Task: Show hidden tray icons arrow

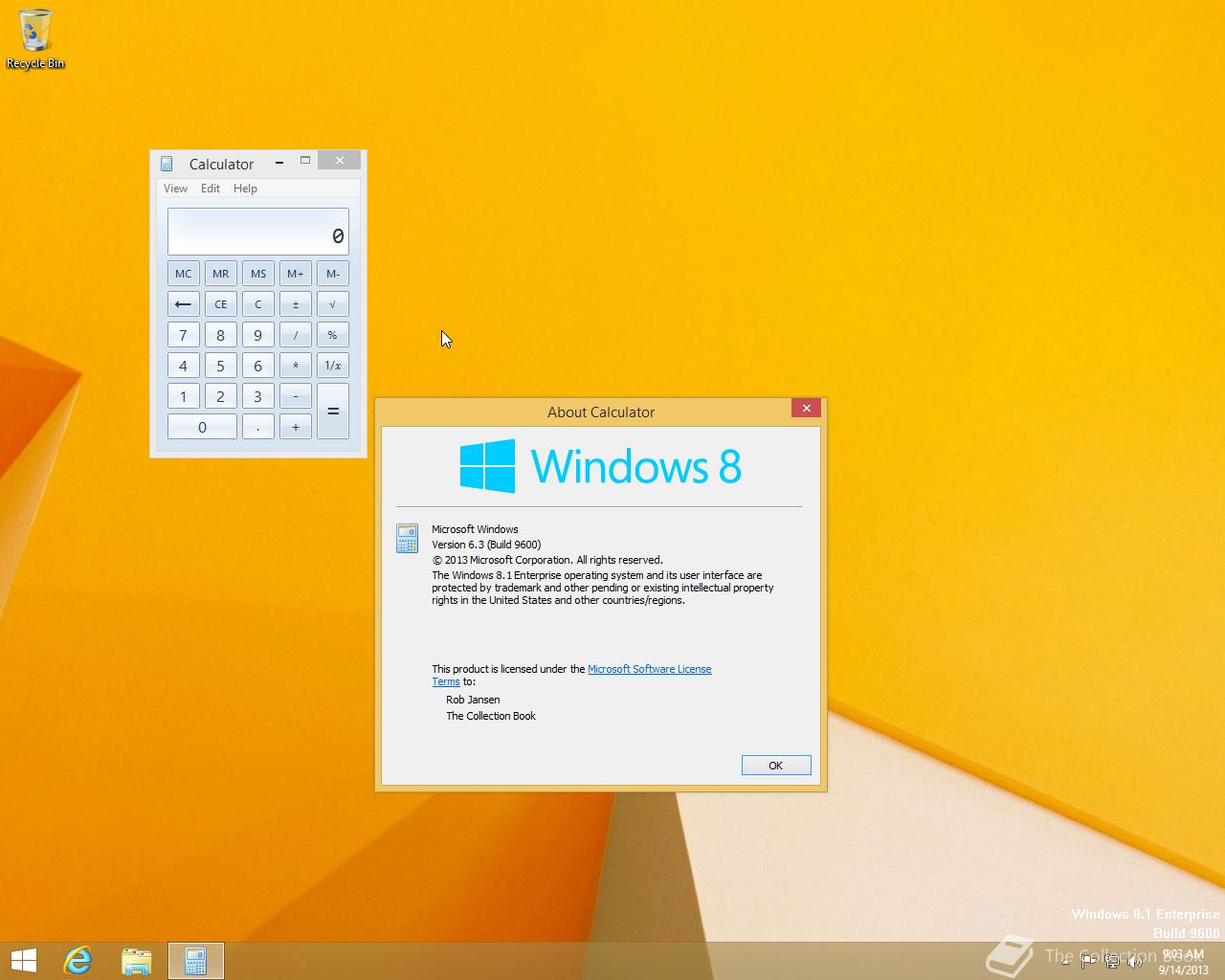Action: [1065, 961]
